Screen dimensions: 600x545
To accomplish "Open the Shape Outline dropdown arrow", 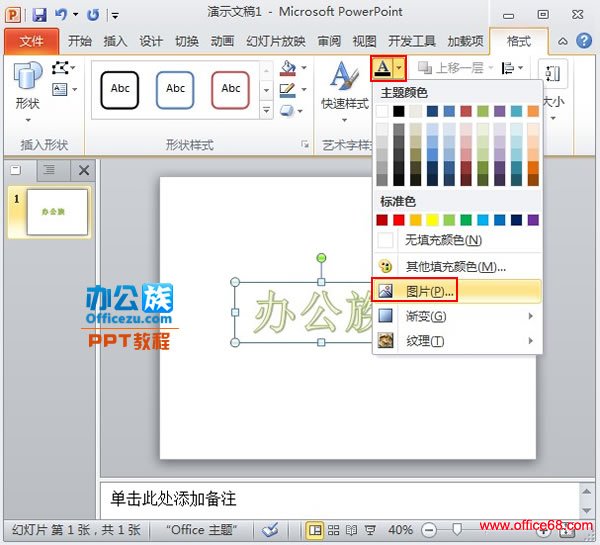I will click(304, 90).
